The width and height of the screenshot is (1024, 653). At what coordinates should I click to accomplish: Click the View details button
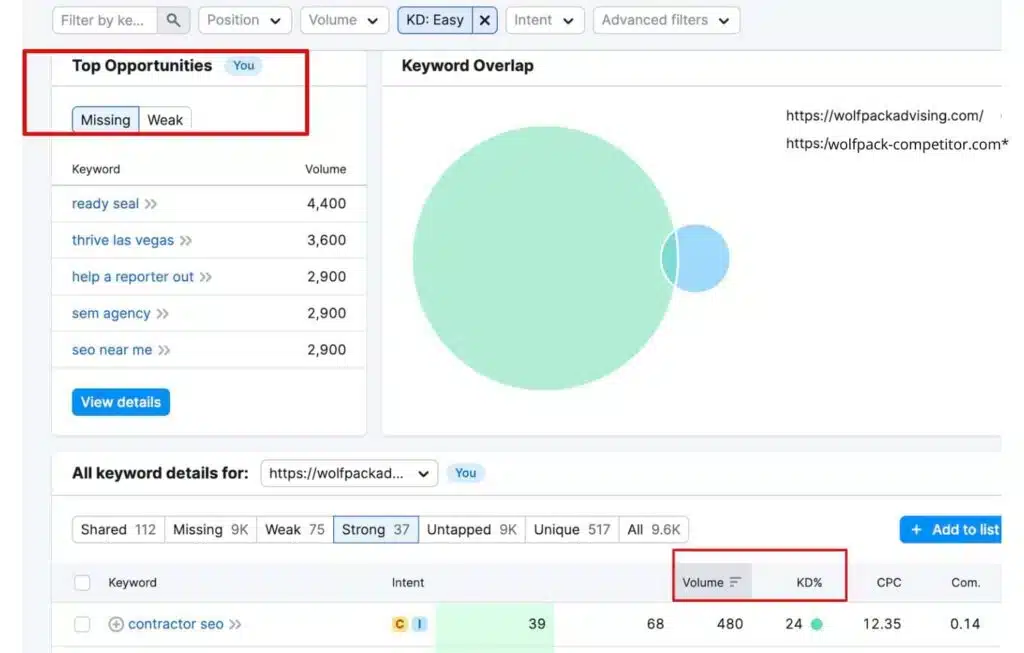click(121, 402)
